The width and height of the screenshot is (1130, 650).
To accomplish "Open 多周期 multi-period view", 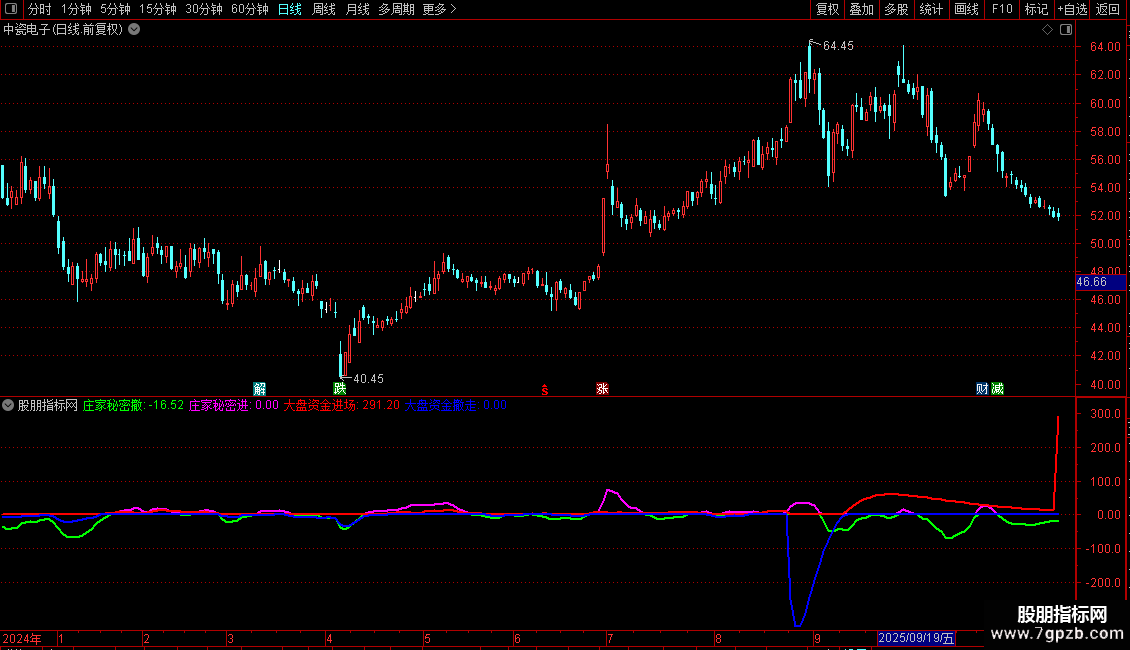I will (x=396, y=9).
